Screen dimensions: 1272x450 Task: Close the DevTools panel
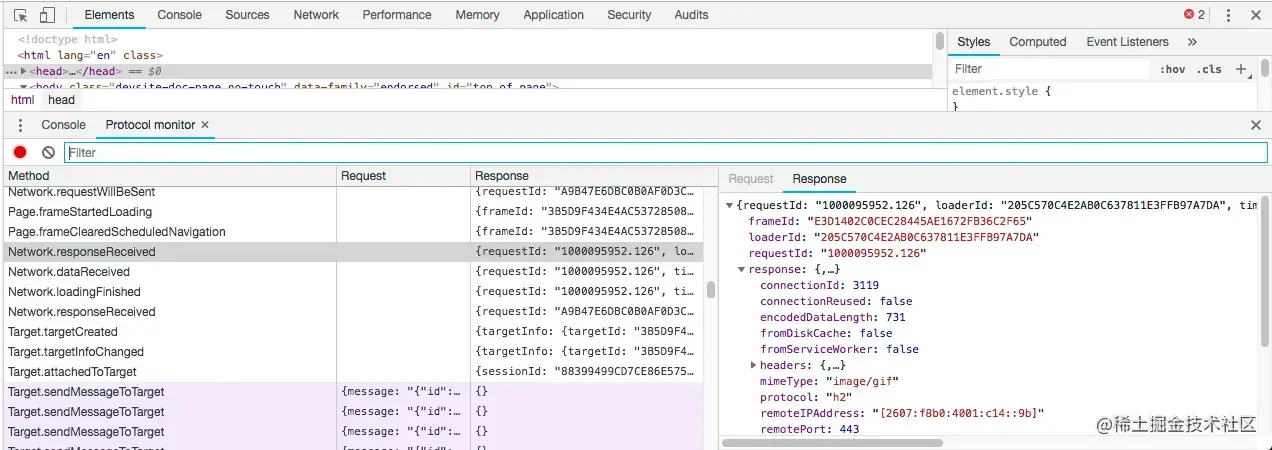click(x=1256, y=15)
